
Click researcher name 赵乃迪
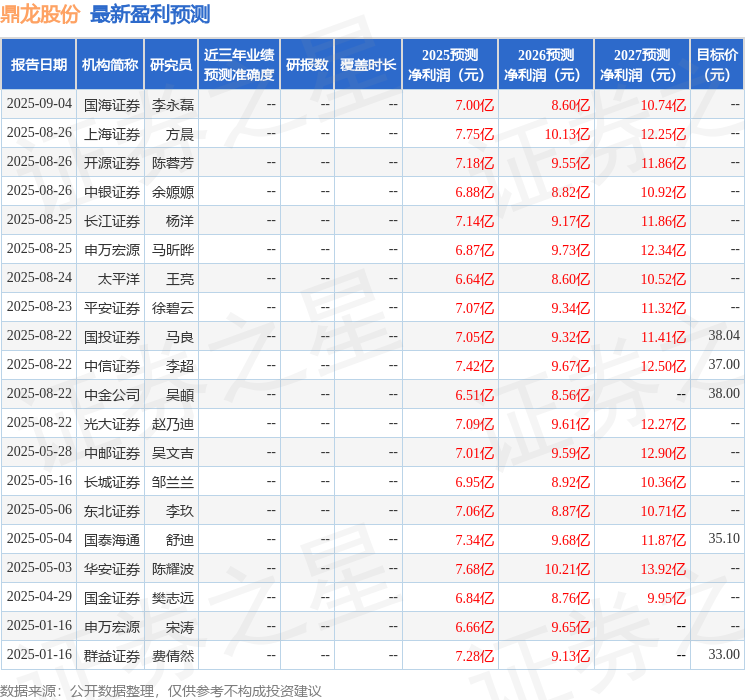point(173,424)
